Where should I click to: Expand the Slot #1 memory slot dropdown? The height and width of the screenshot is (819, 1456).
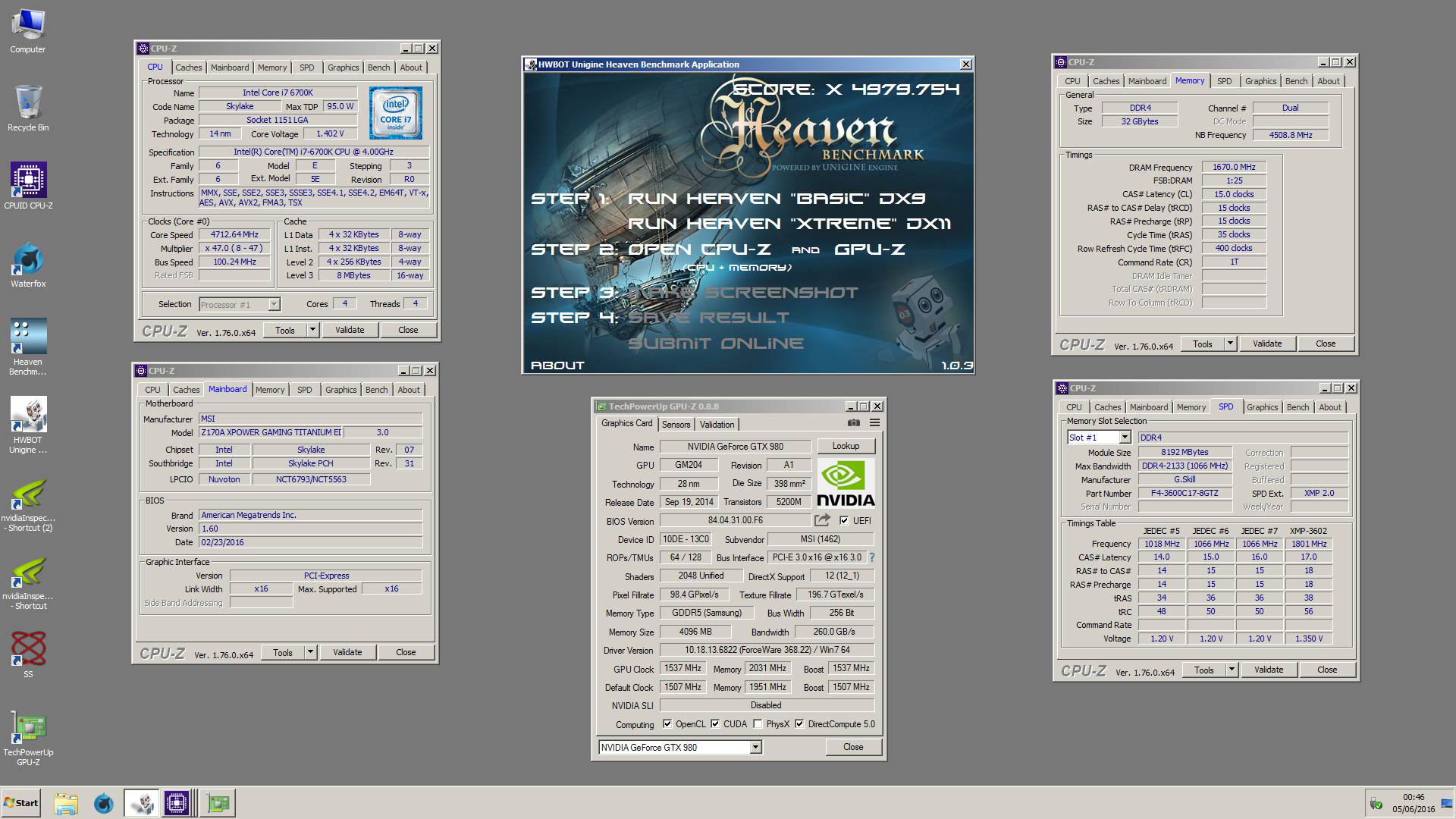(x=1125, y=438)
